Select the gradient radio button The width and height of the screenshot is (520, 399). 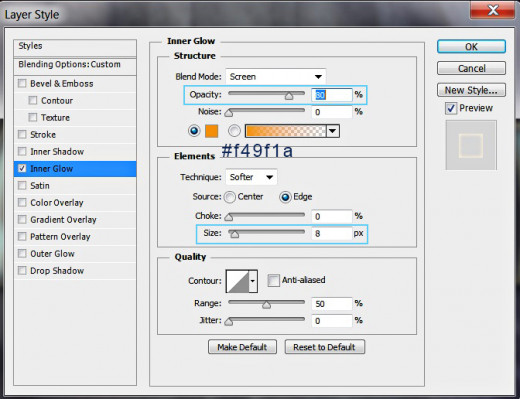[234, 131]
